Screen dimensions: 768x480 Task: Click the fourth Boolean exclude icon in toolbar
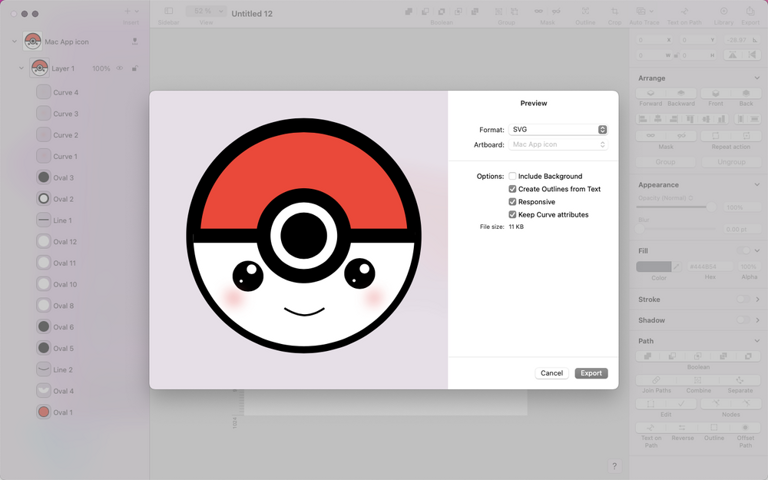tap(458, 11)
